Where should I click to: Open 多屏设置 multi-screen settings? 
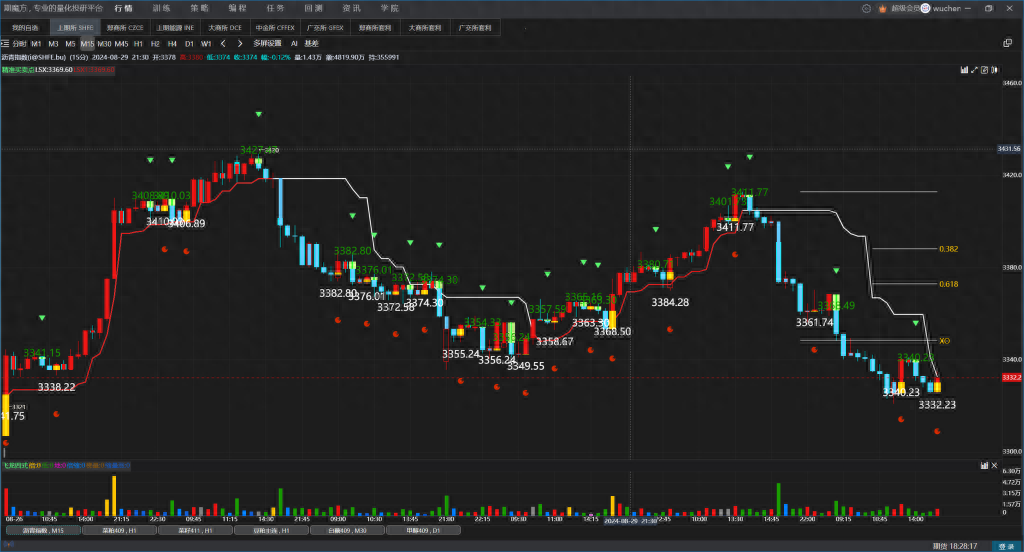pyautogui.click(x=267, y=44)
